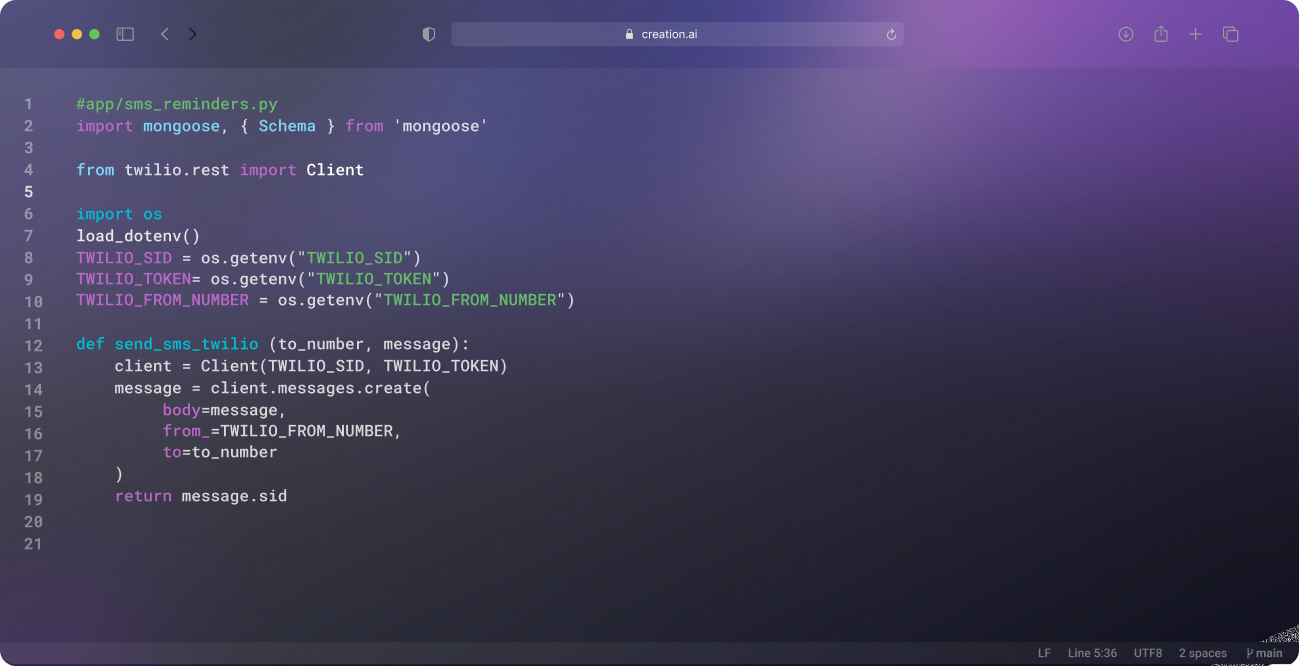Click the def keyword on line 12
1299x666 pixels.
[x=90, y=345]
